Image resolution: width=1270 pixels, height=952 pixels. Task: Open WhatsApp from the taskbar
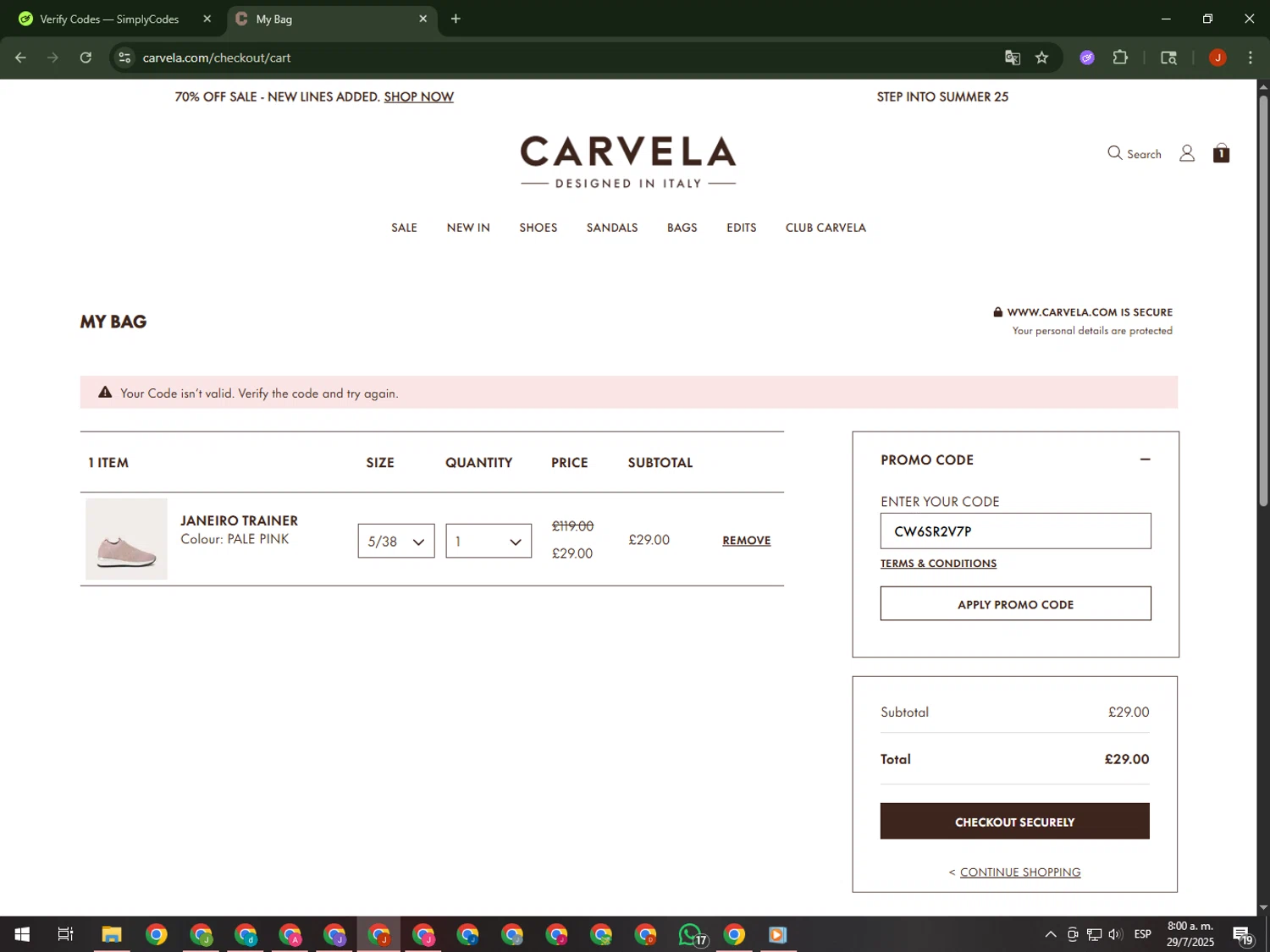(x=691, y=934)
